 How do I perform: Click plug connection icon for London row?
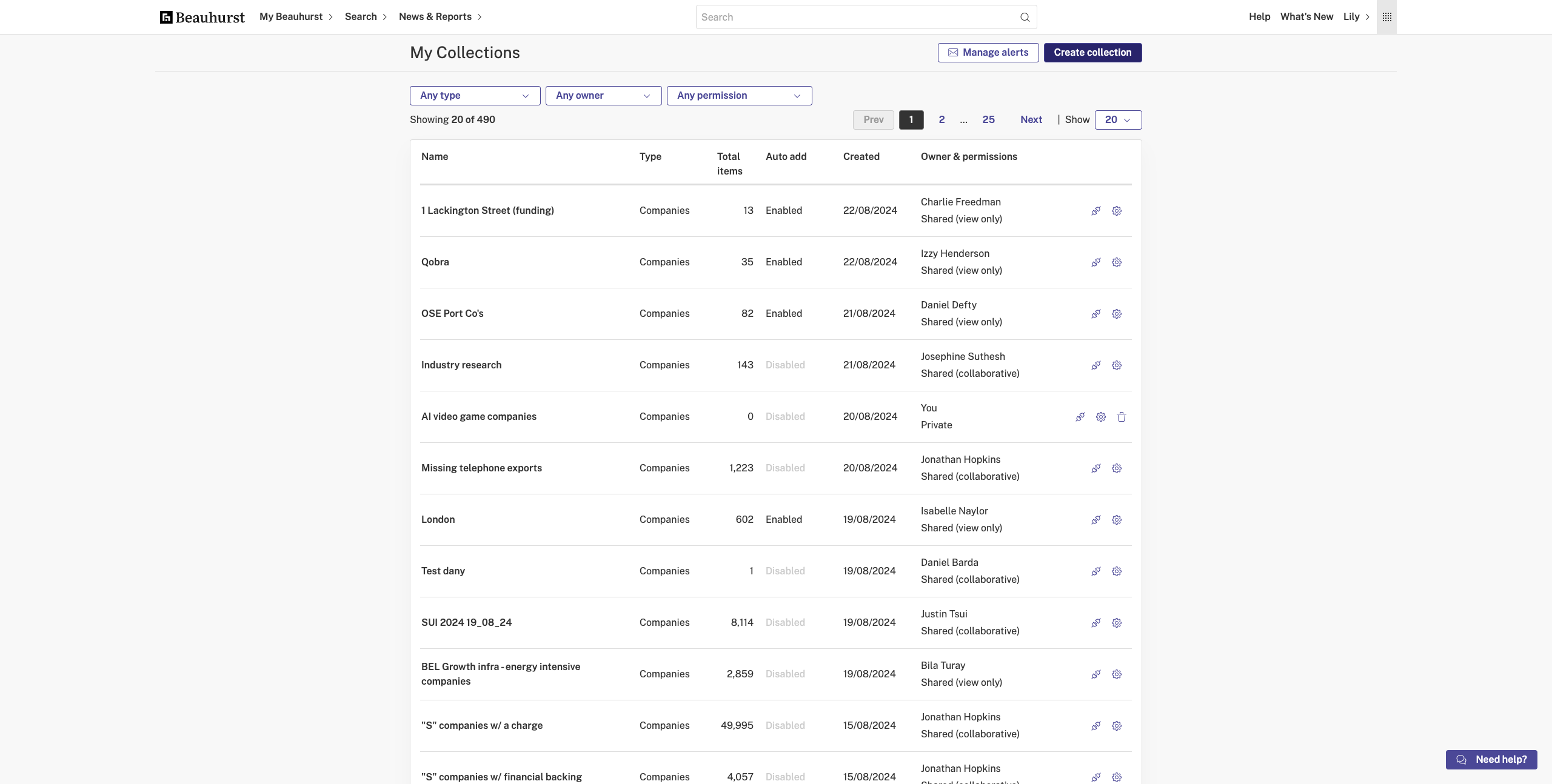1095,520
